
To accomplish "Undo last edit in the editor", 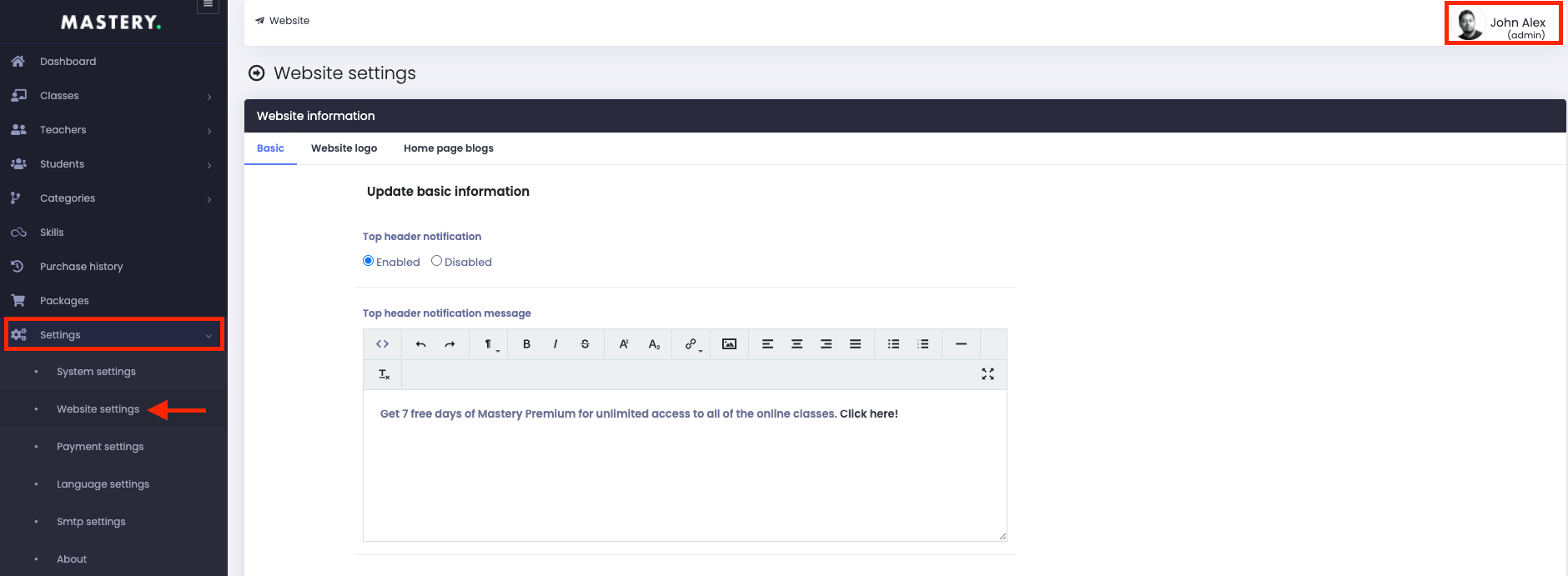I will click(421, 344).
